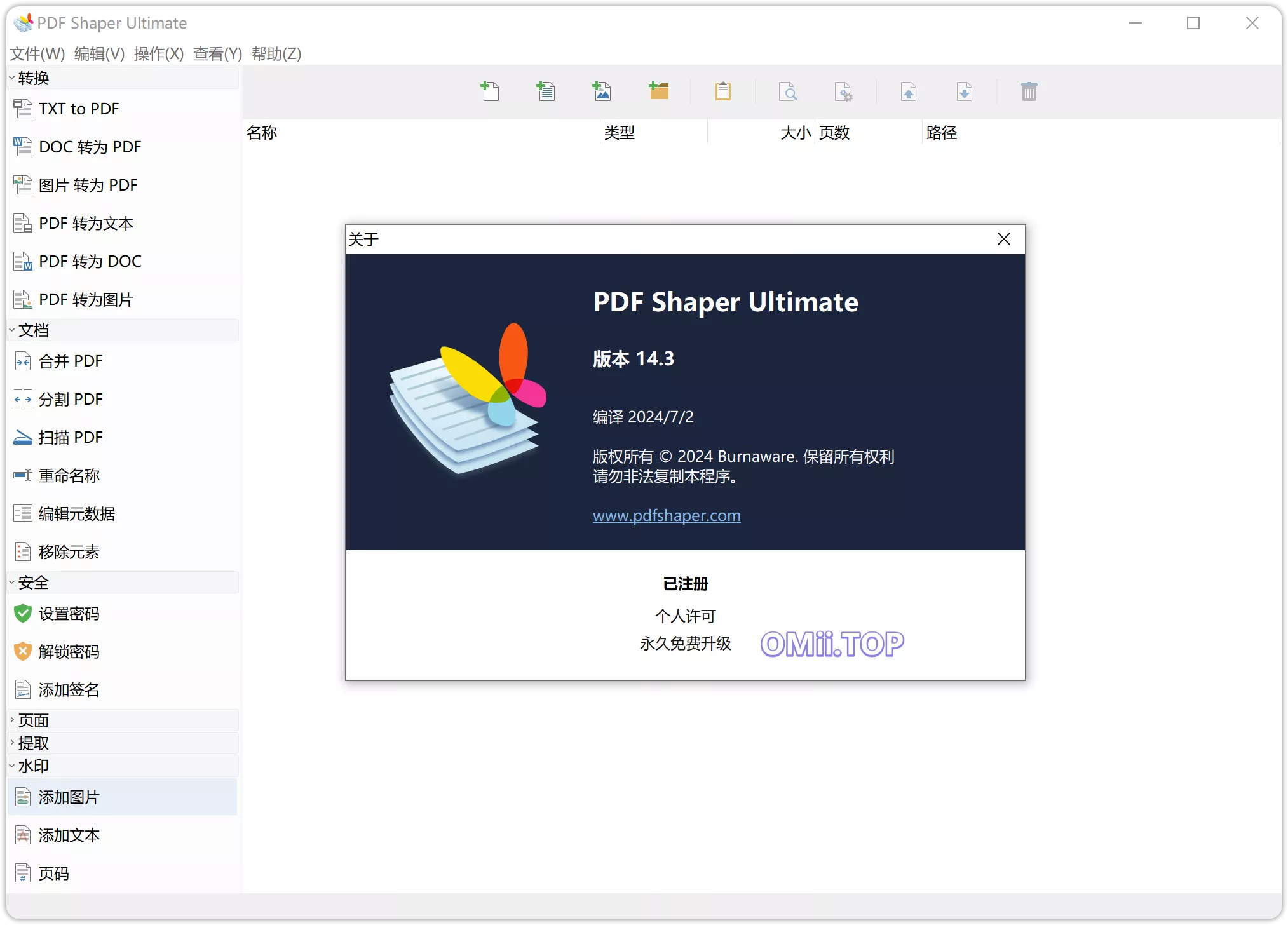The image size is (1288, 925).
Task: Collapse the 转换 section
Action: [11, 78]
